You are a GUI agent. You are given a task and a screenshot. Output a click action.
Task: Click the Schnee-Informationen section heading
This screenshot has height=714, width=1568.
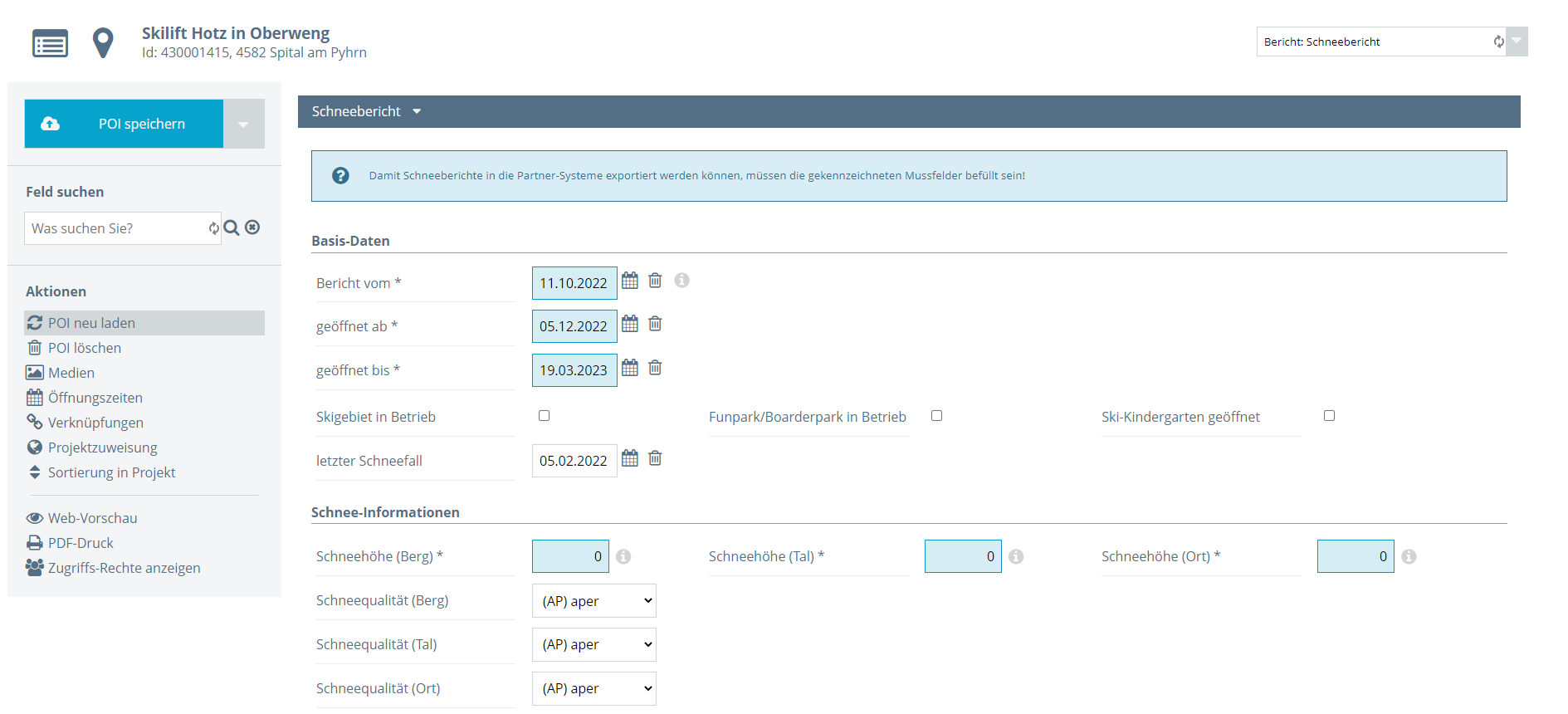(x=385, y=512)
